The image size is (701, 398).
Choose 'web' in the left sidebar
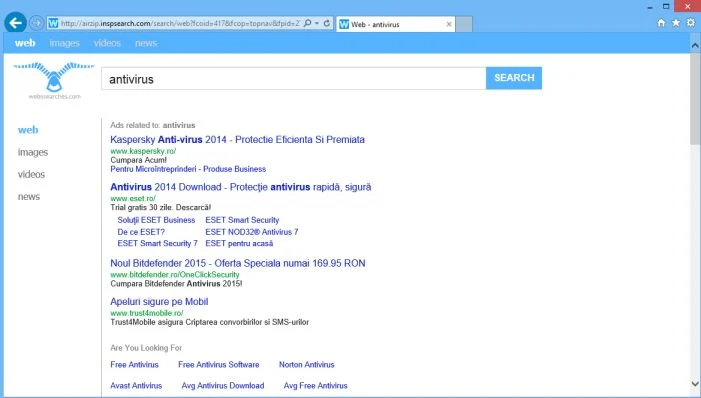tap(28, 130)
